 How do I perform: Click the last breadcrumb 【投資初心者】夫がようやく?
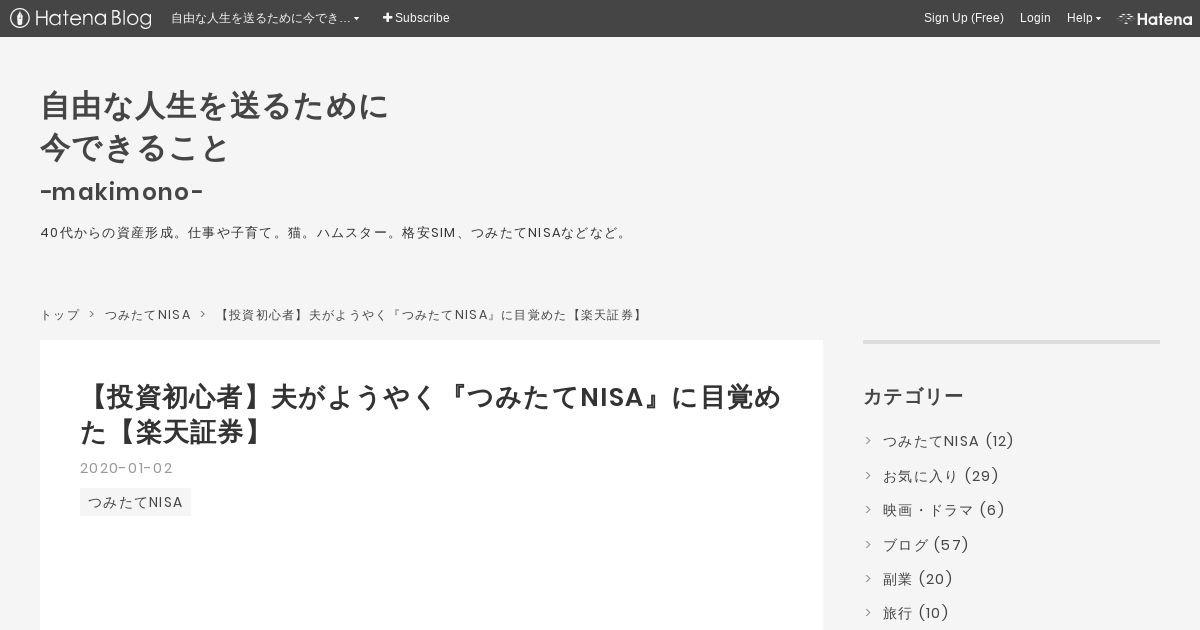431,315
